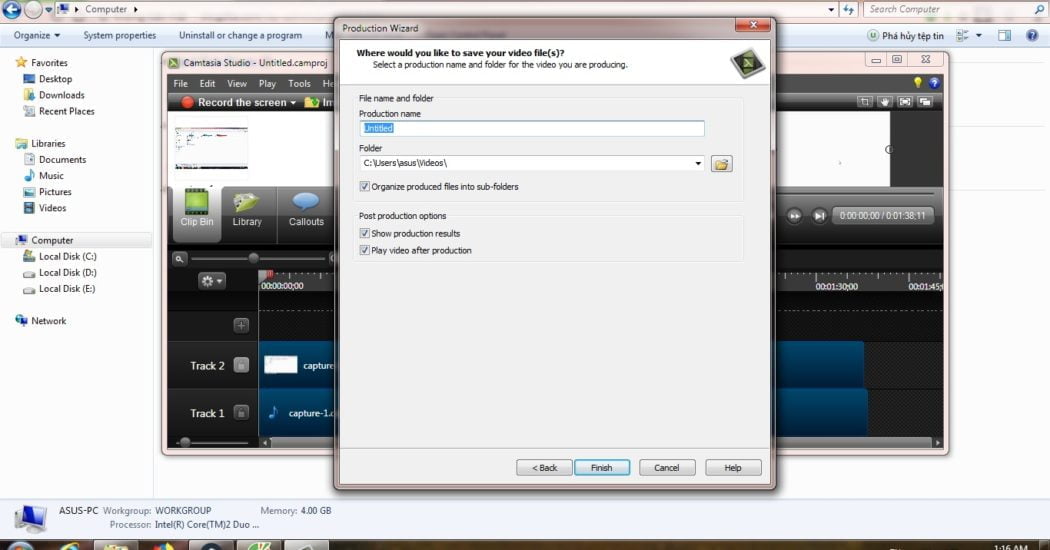Click the timeline playhead at 00:00:00;00

point(268,275)
